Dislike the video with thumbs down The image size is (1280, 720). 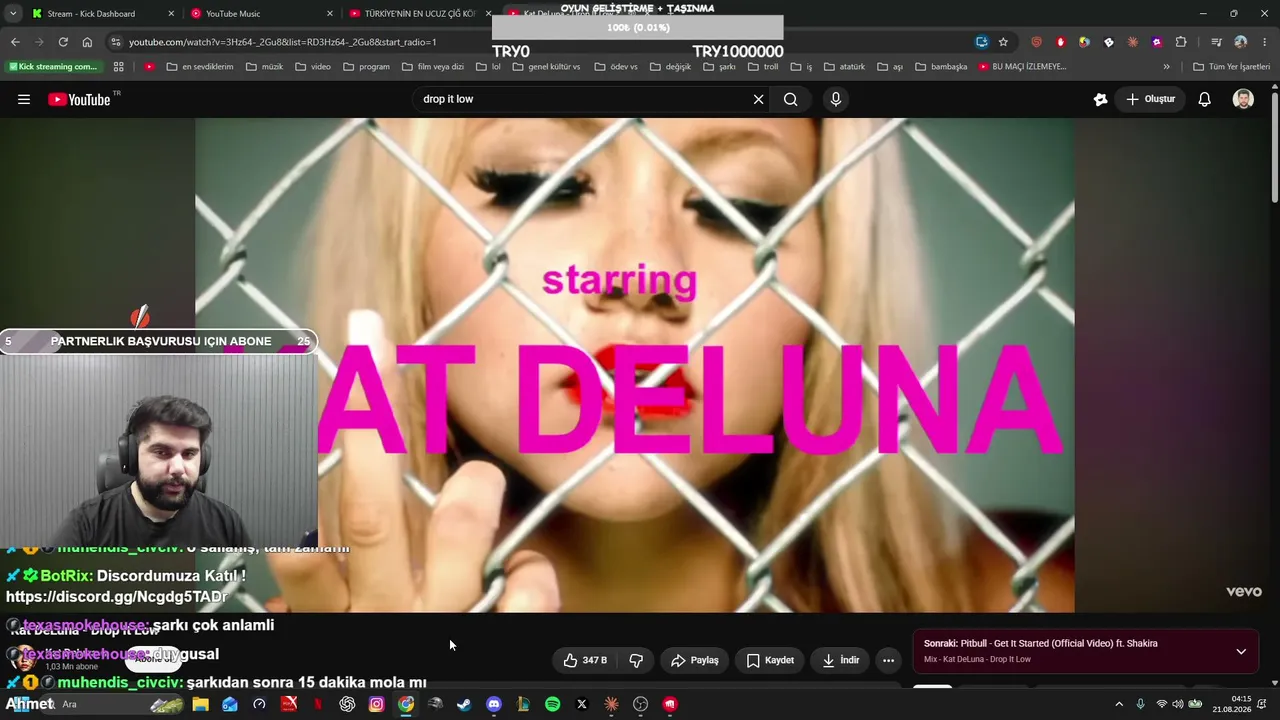pos(636,660)
